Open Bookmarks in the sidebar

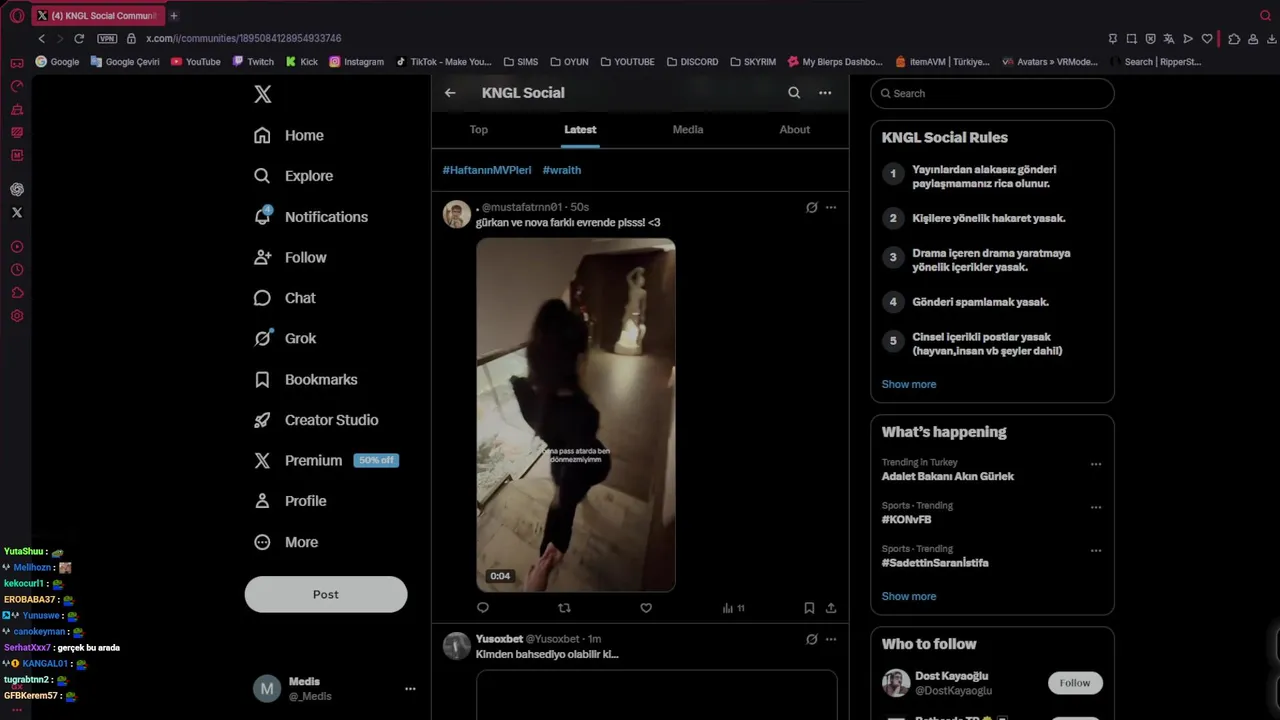(306, 379)
